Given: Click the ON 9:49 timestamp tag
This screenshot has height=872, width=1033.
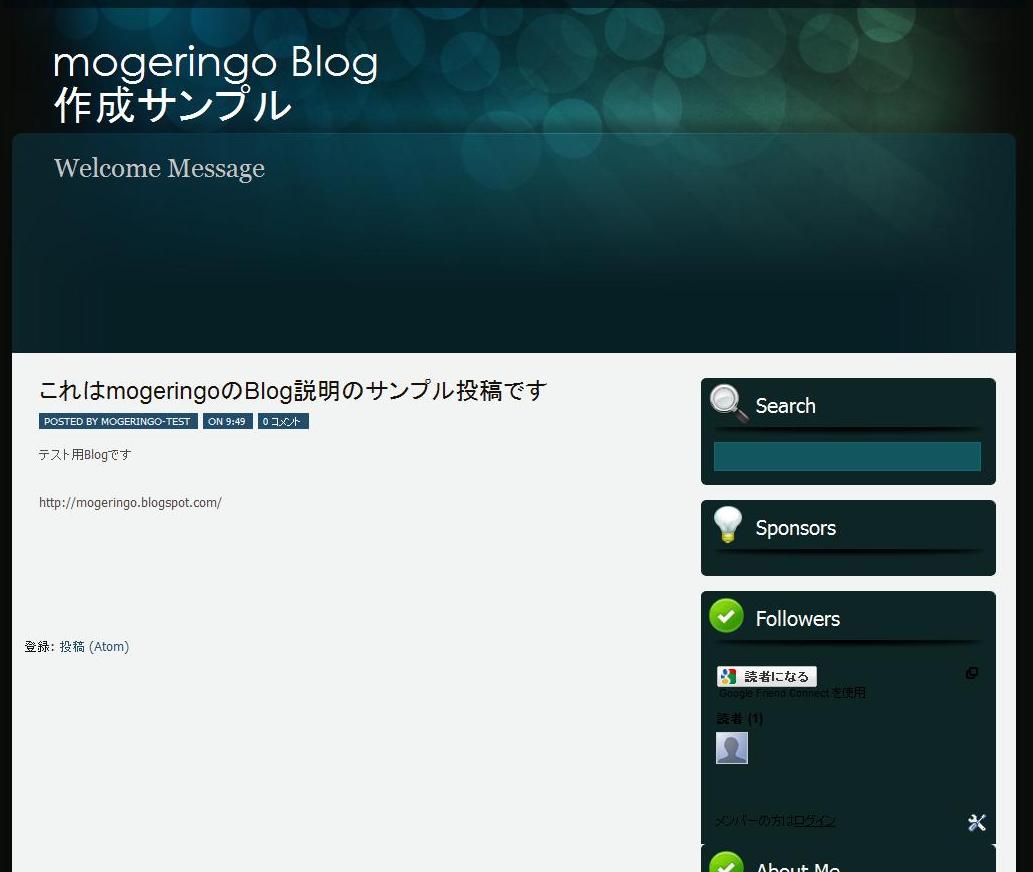Looking at the screenshot, I should tap(227, 422).
